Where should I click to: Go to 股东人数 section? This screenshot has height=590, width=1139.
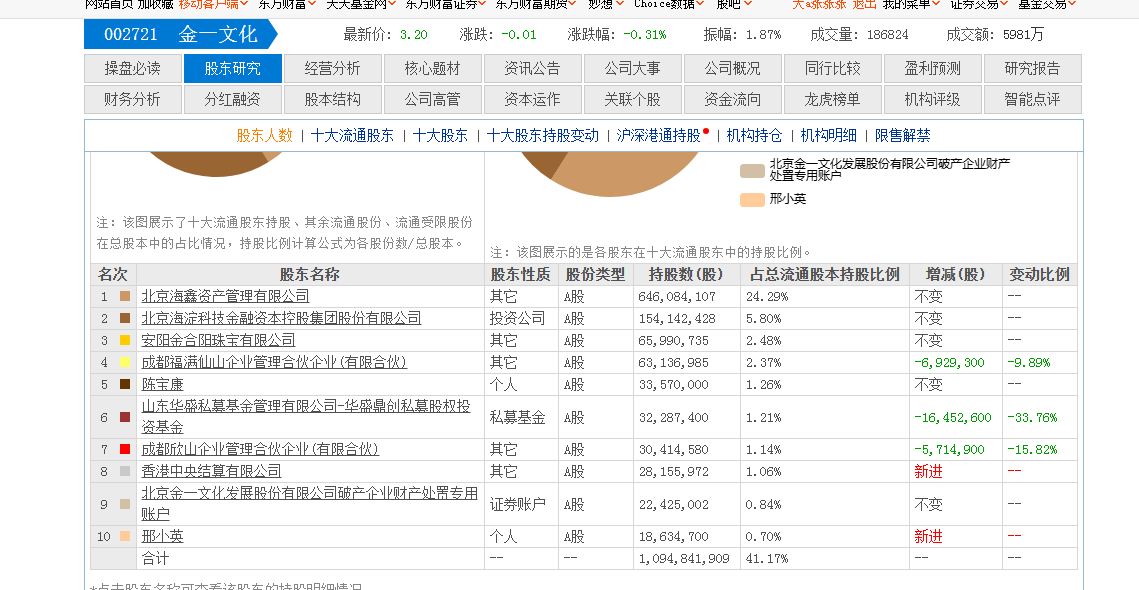[x=264, y=135]
